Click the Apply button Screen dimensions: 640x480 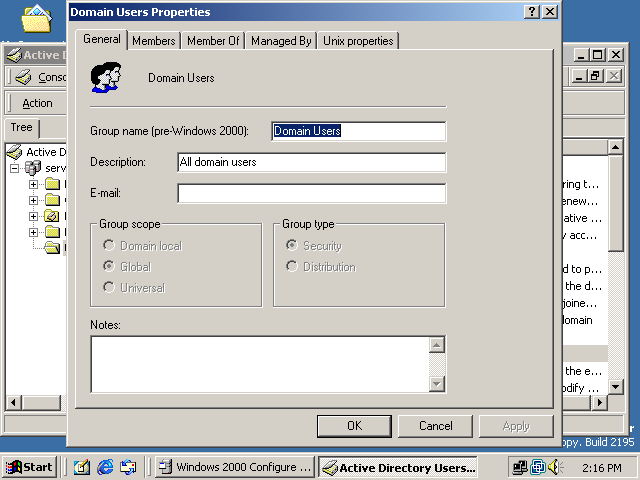pyautogui.click(x=516, y=426)
